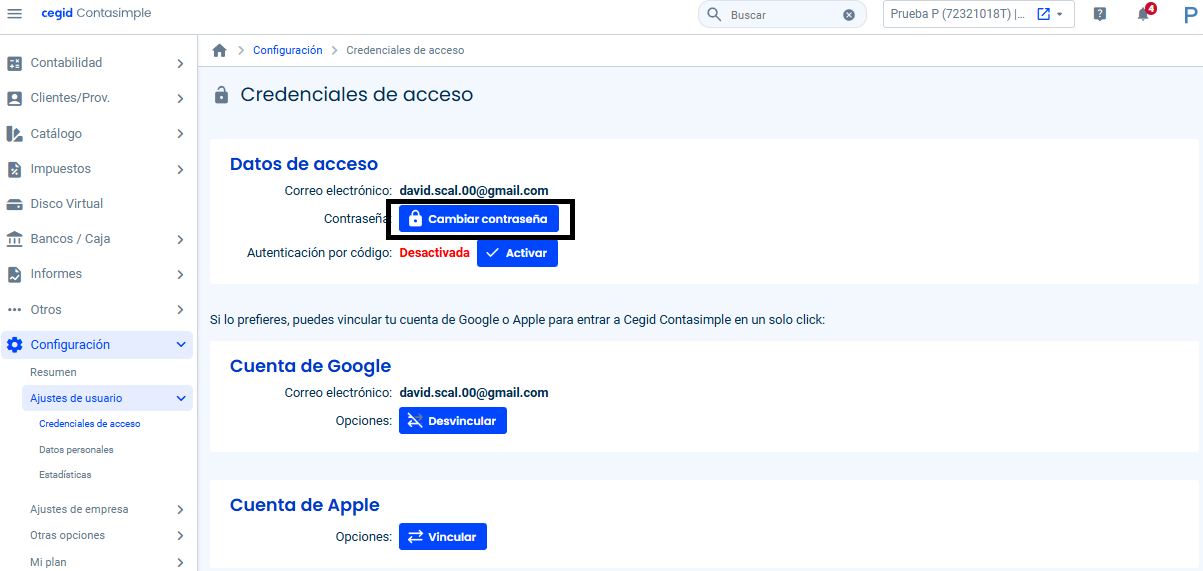Go to Configuración breadcrumb link
This screenshot has width=1203, height=571.
[288, 50]
